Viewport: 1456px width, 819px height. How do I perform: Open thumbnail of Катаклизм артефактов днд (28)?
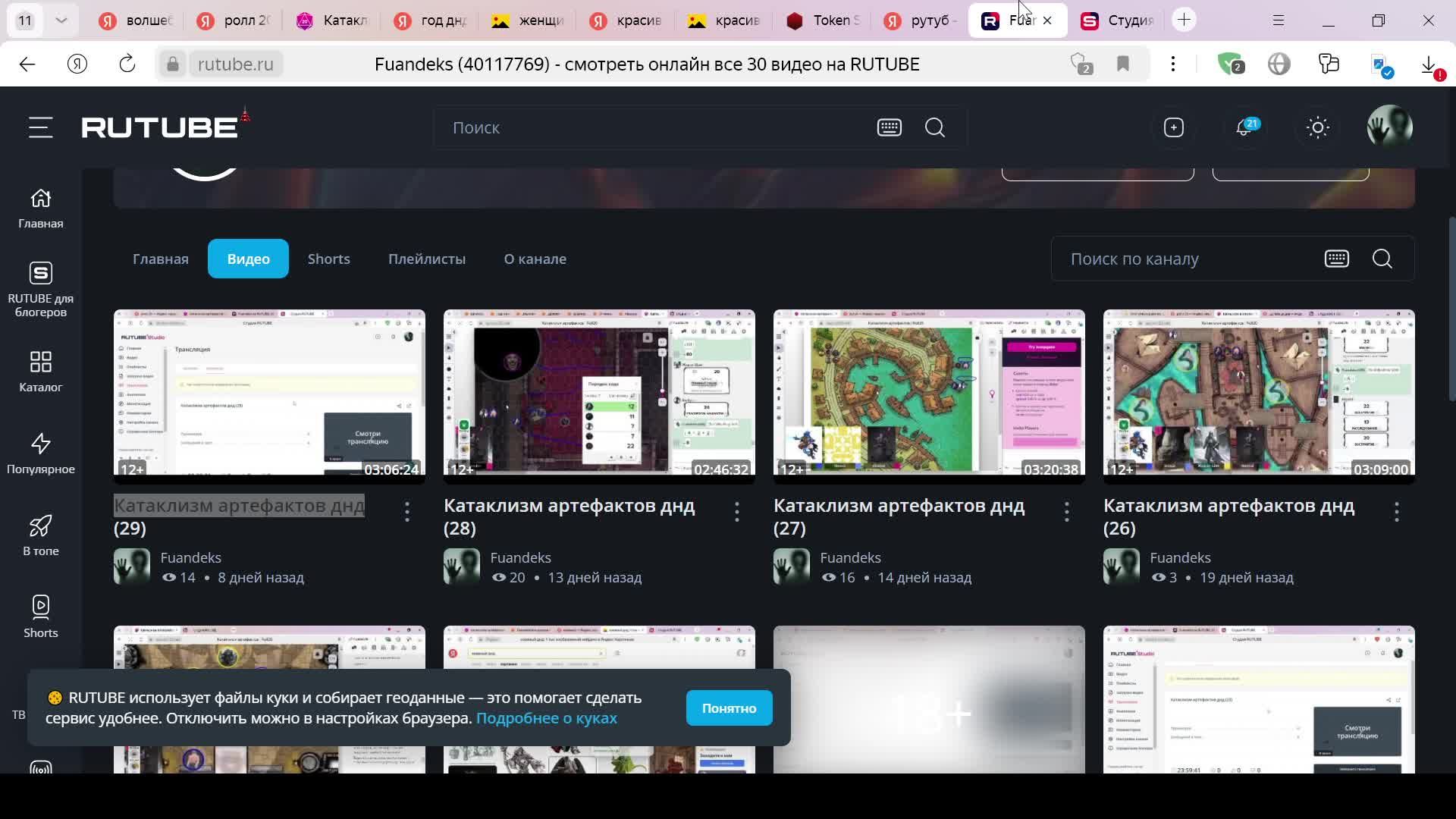[x=599, y=392]
